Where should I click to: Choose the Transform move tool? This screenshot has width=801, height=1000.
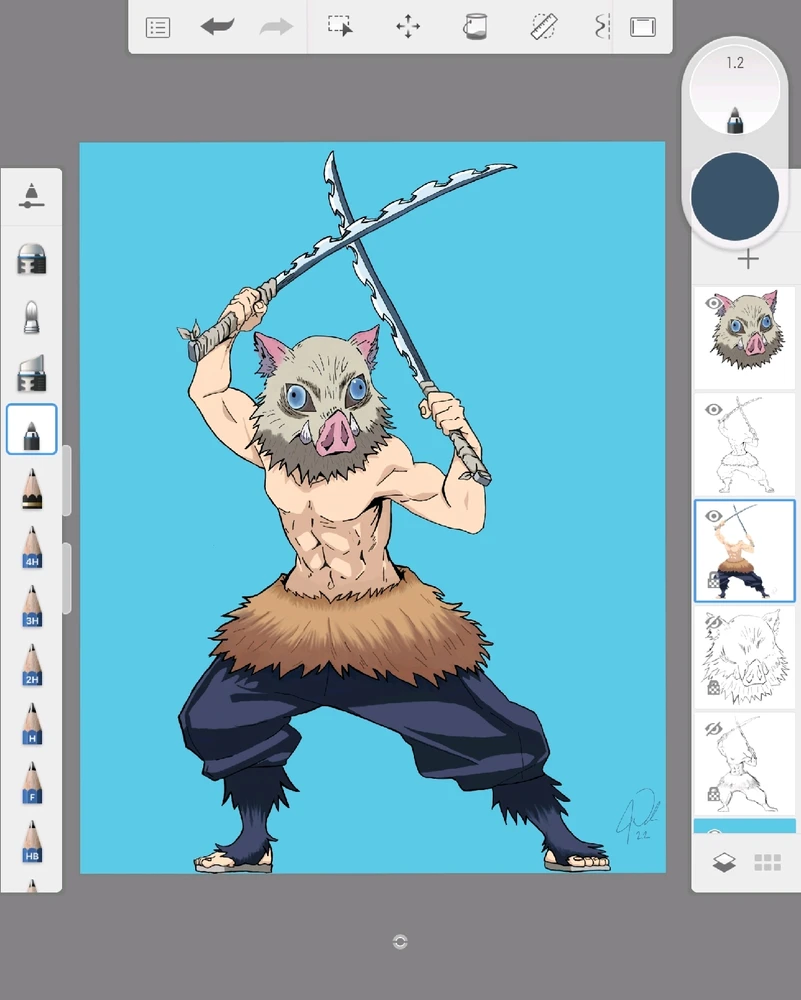coord(408,27)
